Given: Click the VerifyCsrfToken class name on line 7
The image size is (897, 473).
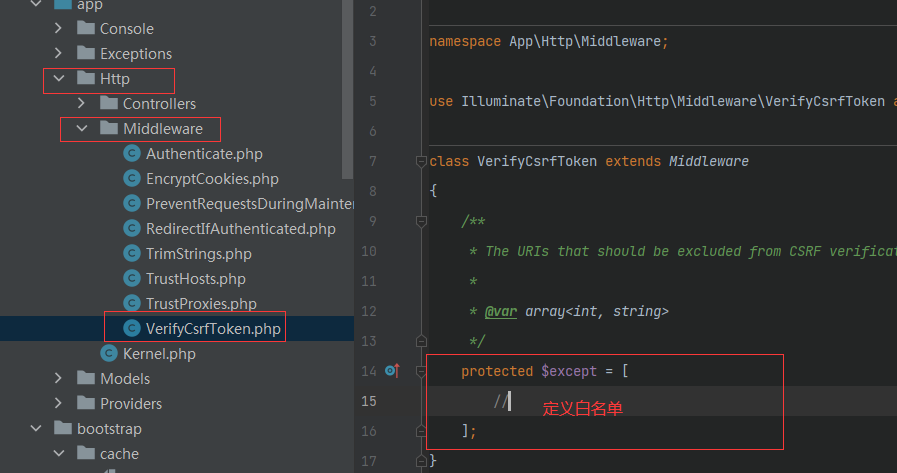Looking at the screenshot, I should pyautogui.click(x=537, y=161).
